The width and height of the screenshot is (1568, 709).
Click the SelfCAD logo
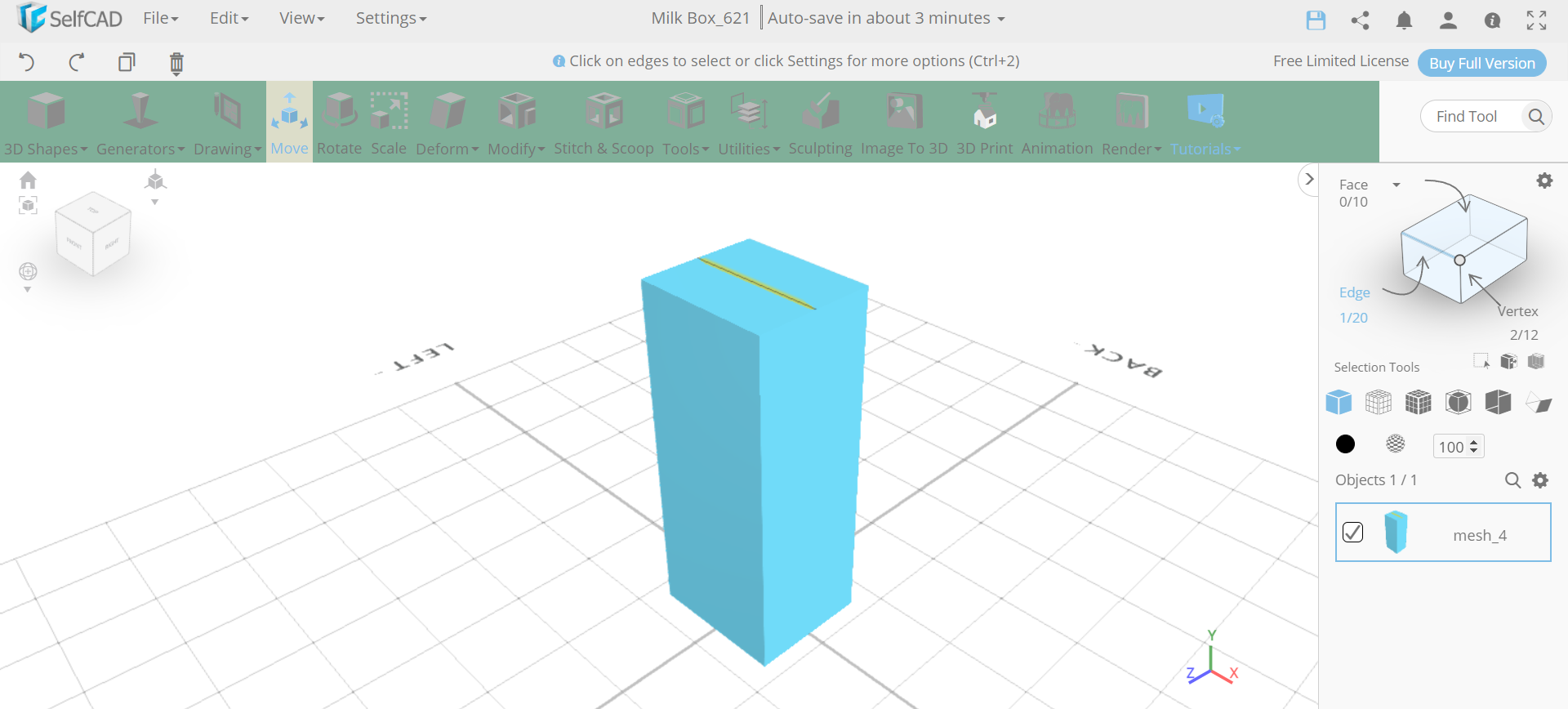[69, 18]
